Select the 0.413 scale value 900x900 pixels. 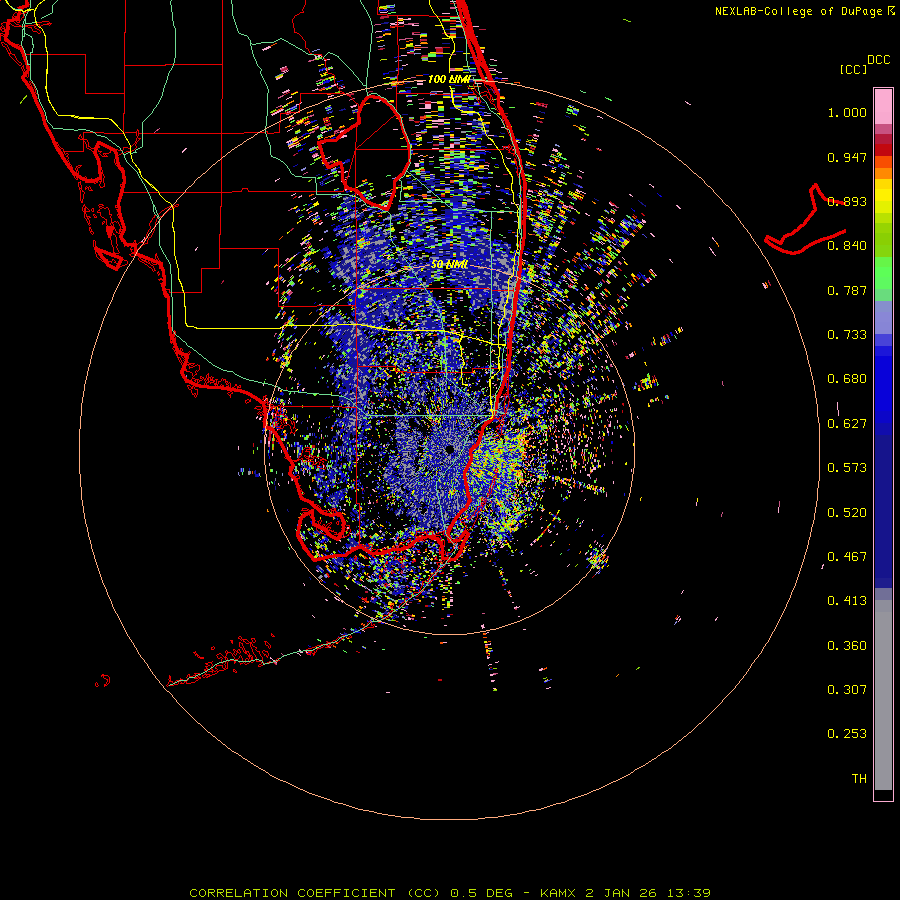(x=847, y=601)
